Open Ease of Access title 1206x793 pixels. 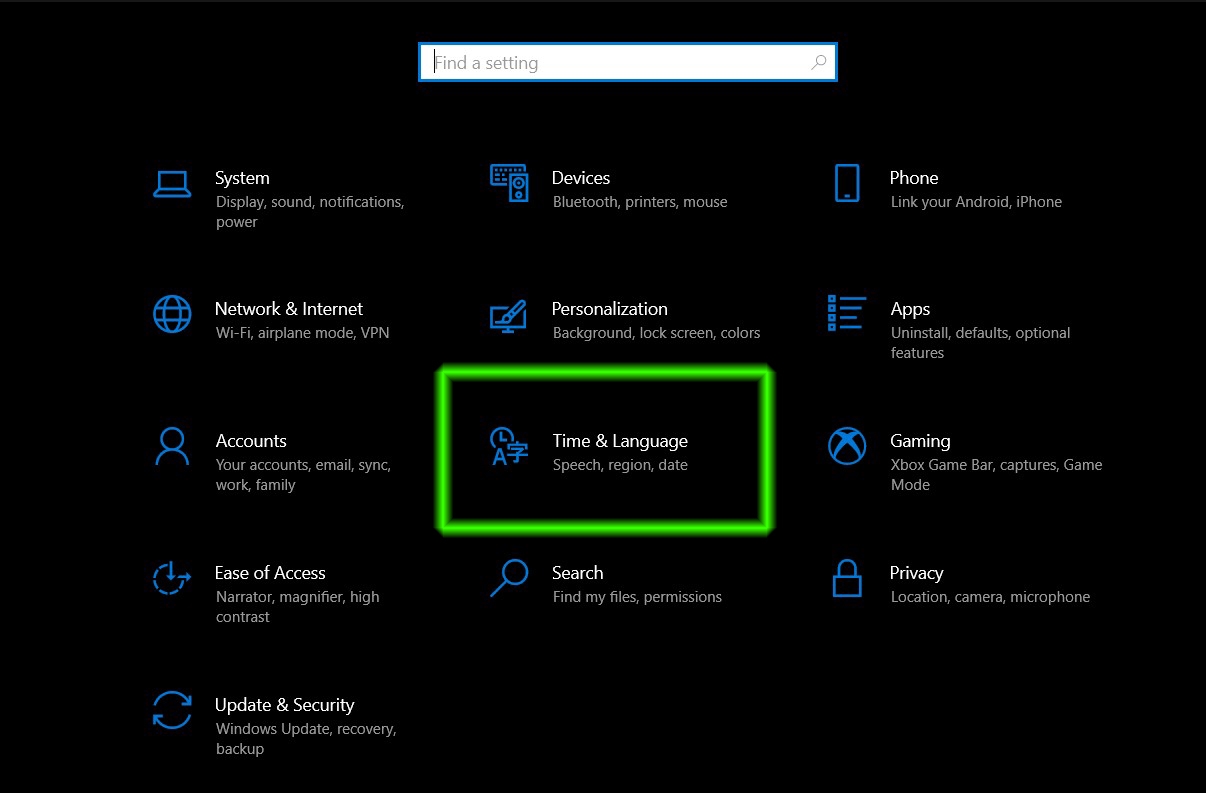pos(270,573)
